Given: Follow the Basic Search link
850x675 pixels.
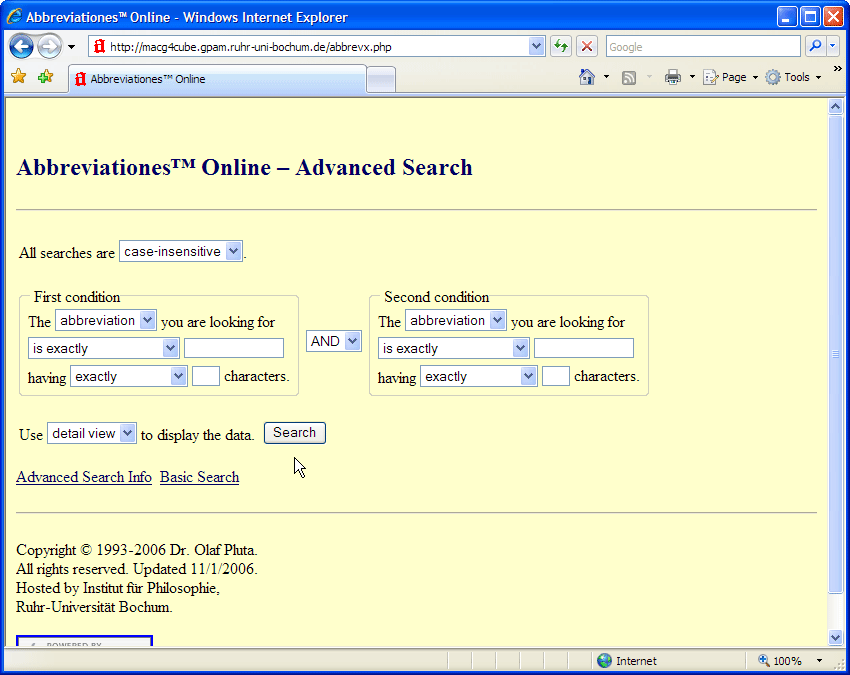Looking at the screenshot, I should coord(199,477).
